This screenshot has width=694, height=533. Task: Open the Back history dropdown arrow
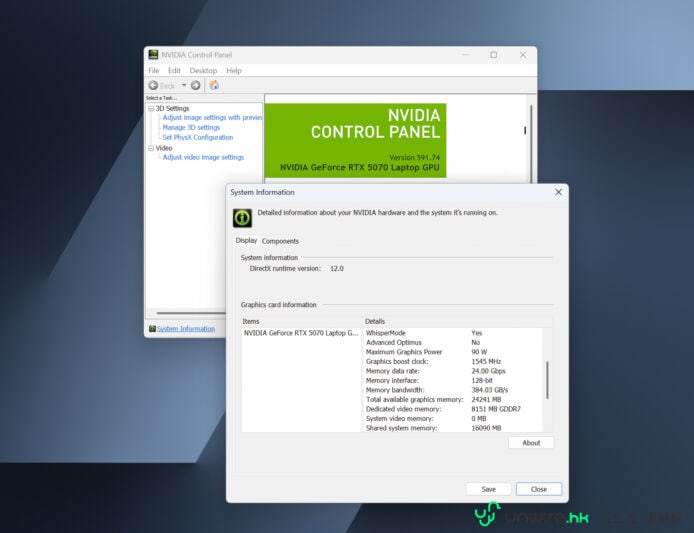(184, 85)
